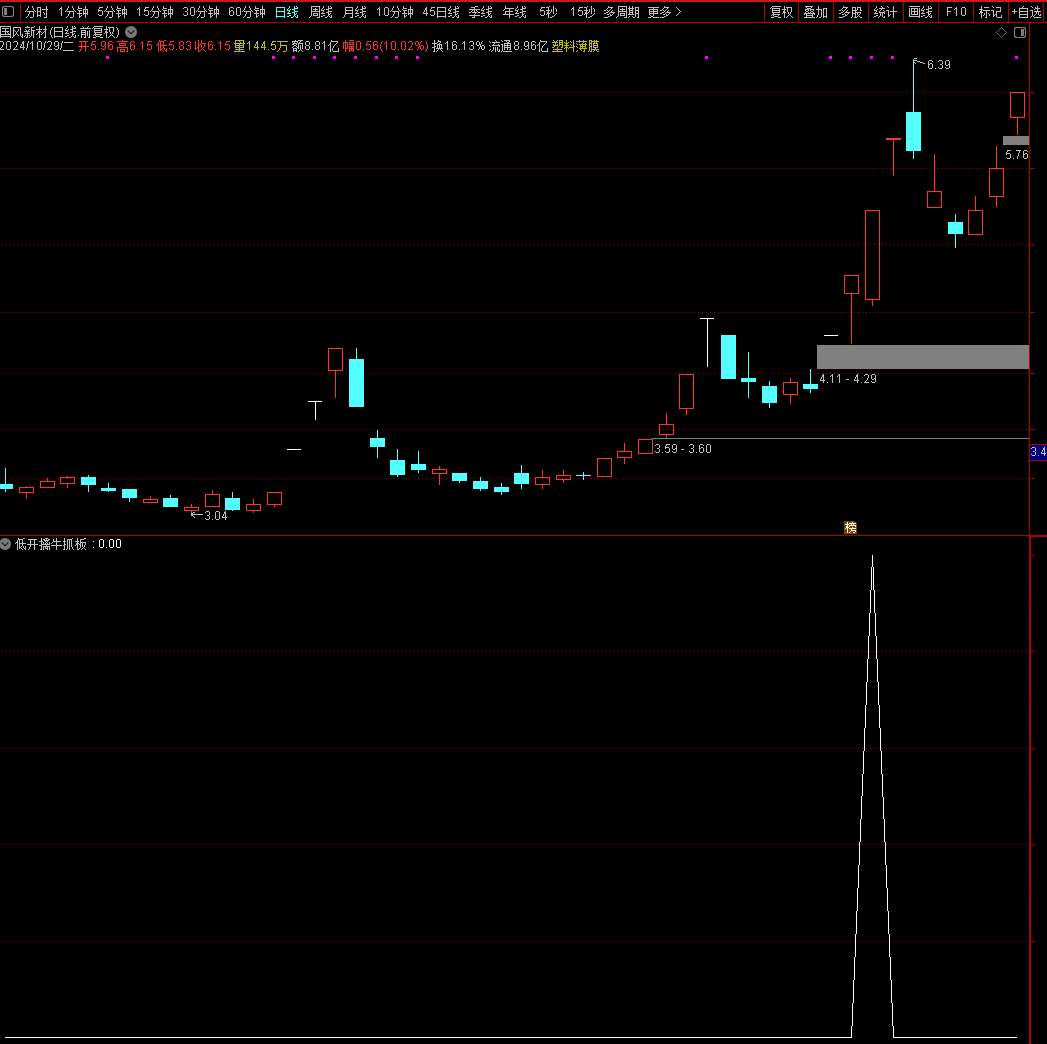This screenshot has height=1044, width=1047.
Task: Open the 画线 drawing tools button
Action: pos(920,12)
